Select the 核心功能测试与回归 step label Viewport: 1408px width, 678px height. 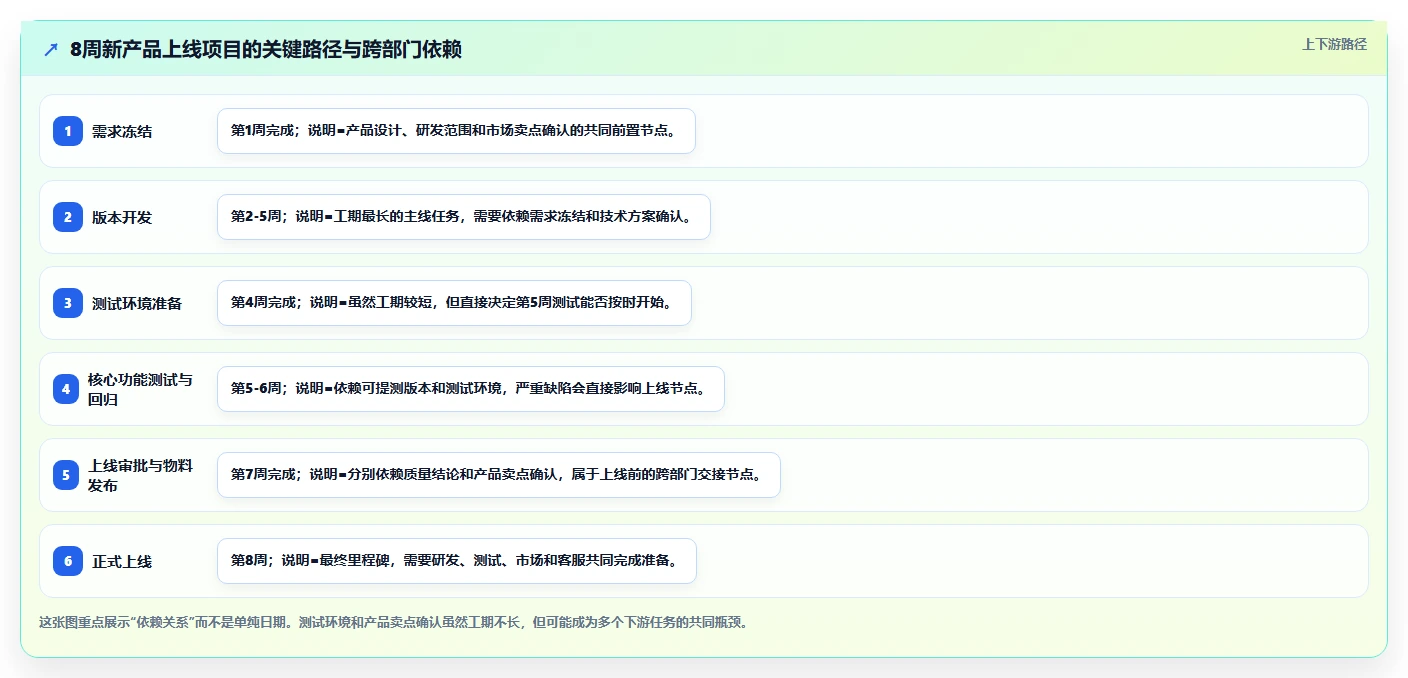(x=140, y=389)
